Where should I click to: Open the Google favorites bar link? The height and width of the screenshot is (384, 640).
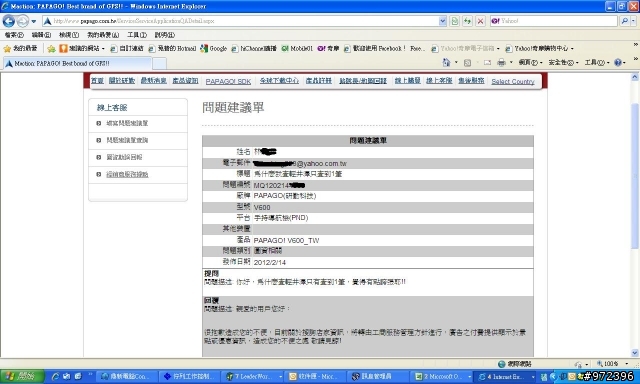(x=213, y=49)
